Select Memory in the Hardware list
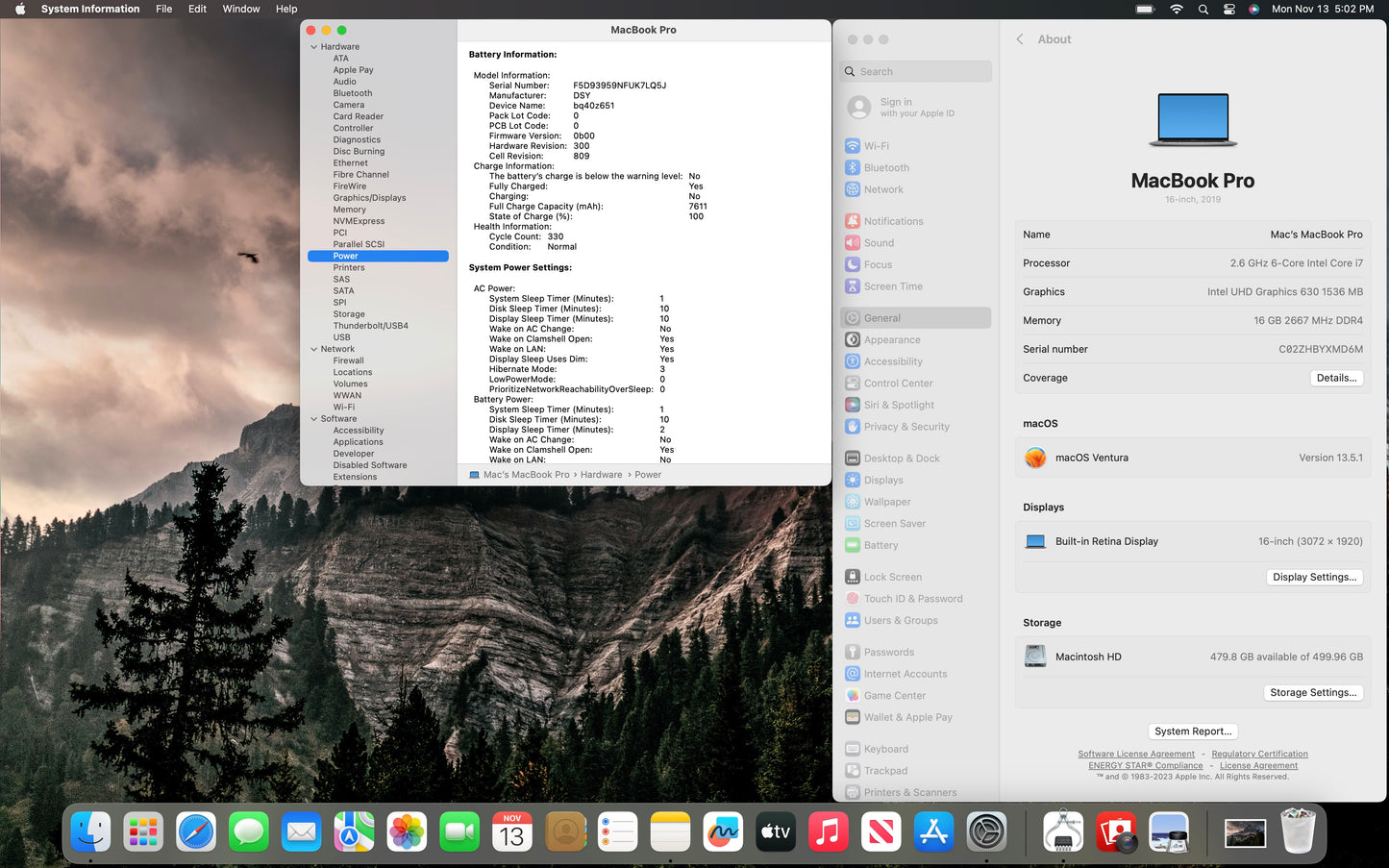Viewport: 1389px width, 868px height. tap(350, 210)
